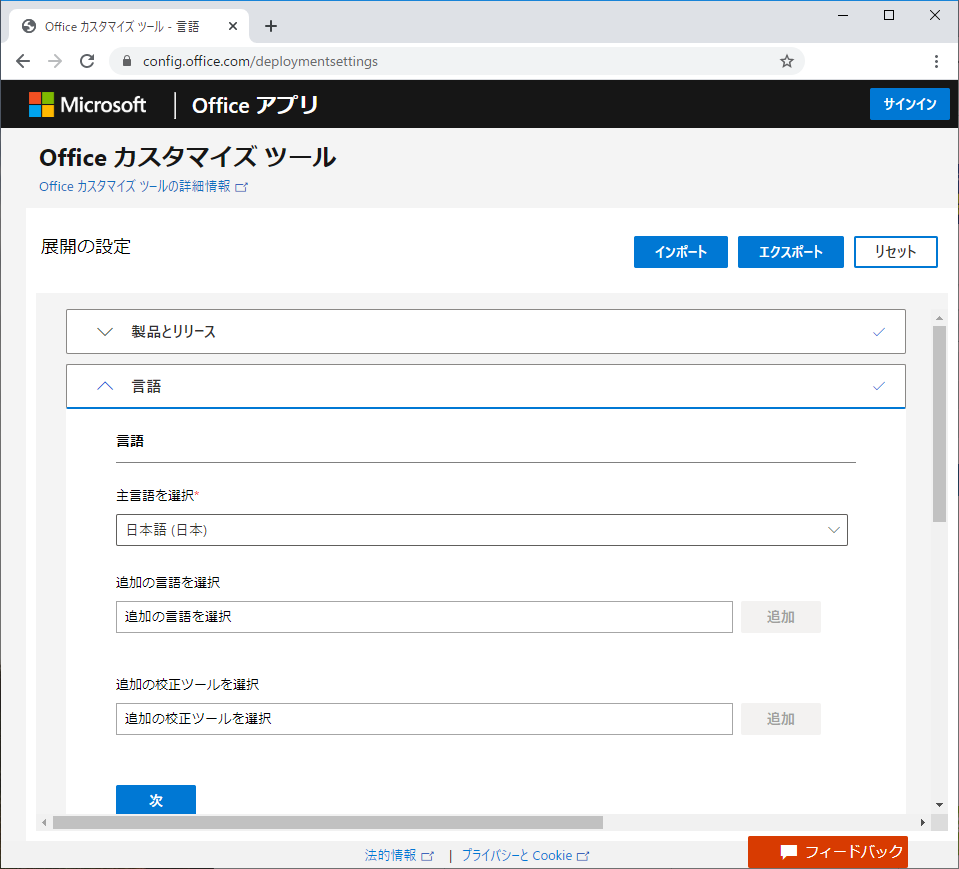Click the address bar URL config.office.com

point(260,61)
